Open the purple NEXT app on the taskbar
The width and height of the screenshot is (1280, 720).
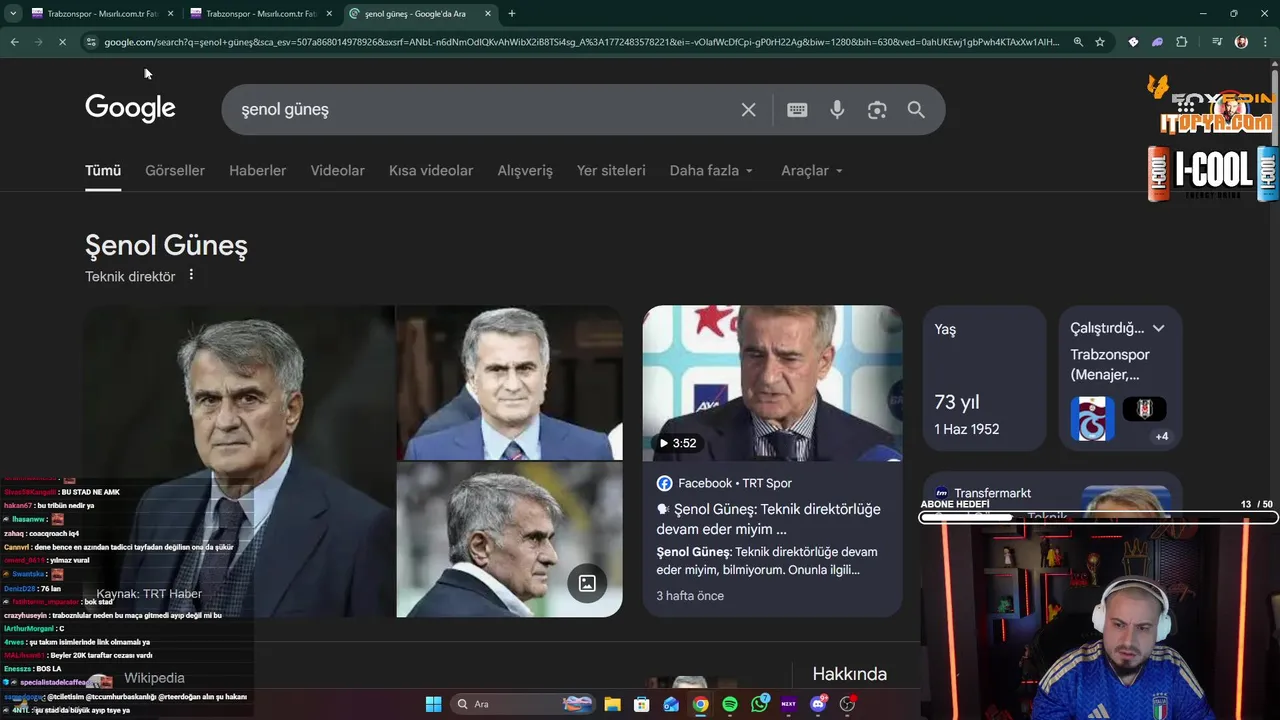tap(788, 704)
